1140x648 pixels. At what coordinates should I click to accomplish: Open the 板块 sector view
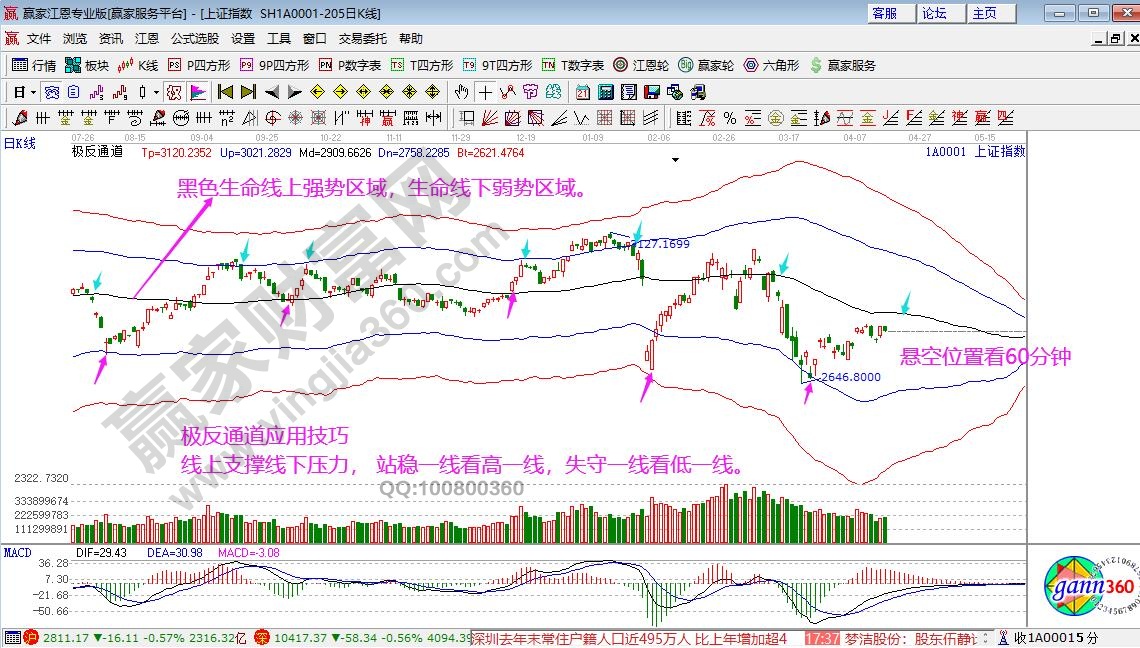coord(86,65)
